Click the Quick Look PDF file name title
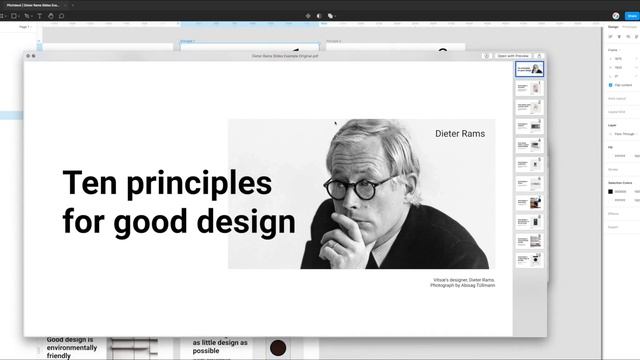This screenshot has width=640, height=360. pyautogui.click(x=285, y=56)
